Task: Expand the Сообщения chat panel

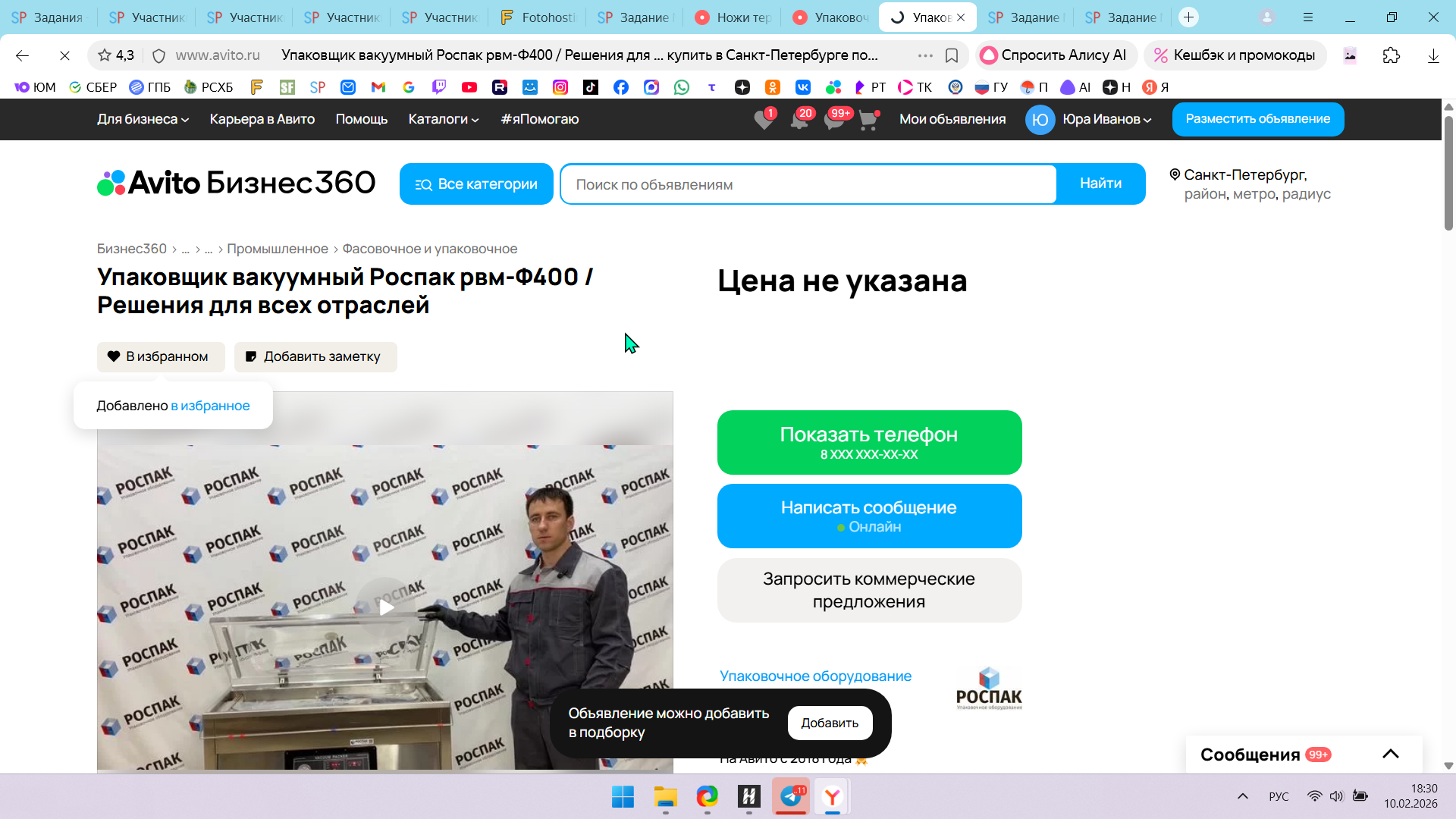Action: [1390, 754]
